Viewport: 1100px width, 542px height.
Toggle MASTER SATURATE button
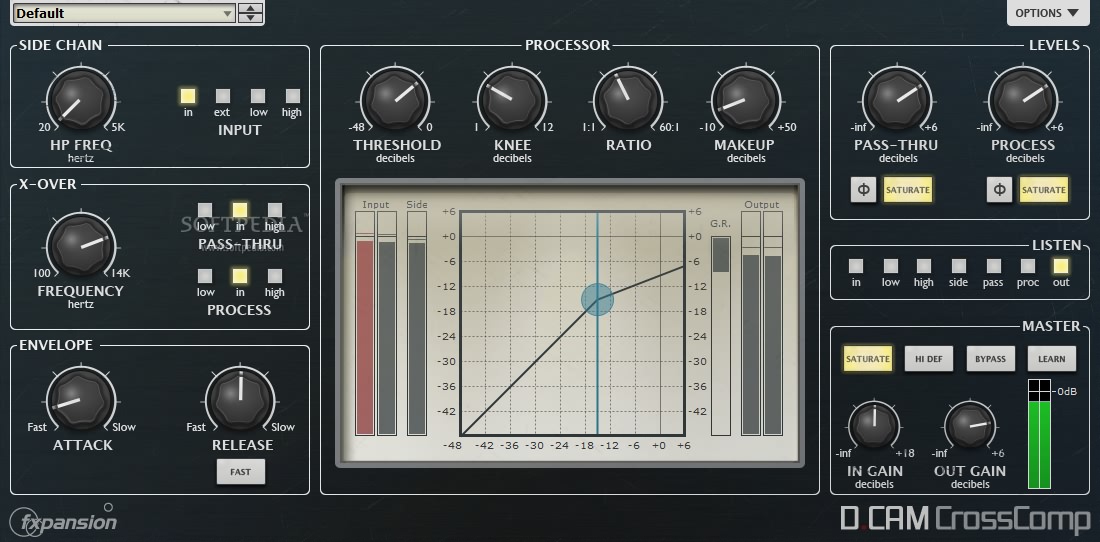pyautogui.click(x=868, y=359)
